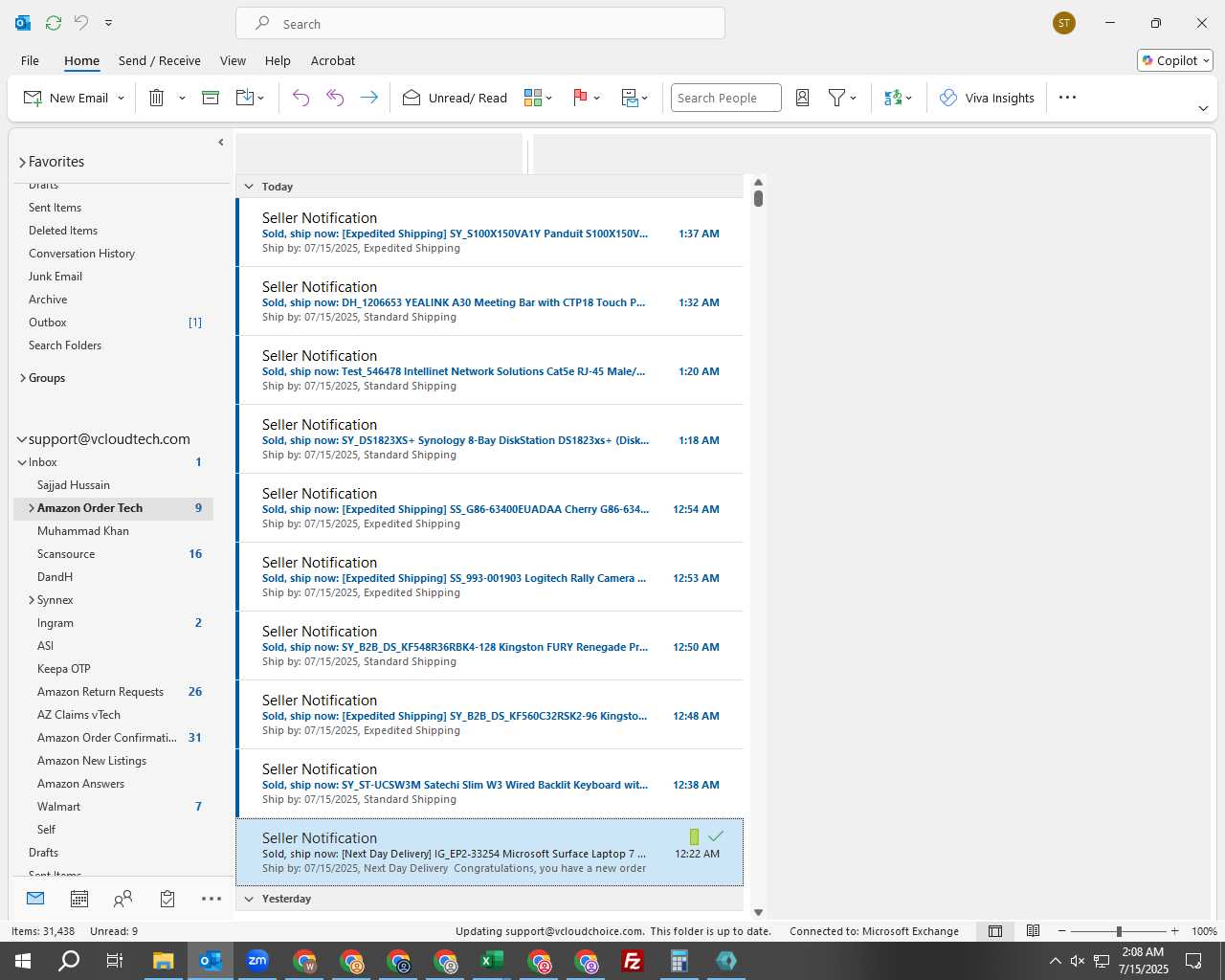Open the View ribbon tab
Viewport: 1225px width, 980px height.
[233, 60]
